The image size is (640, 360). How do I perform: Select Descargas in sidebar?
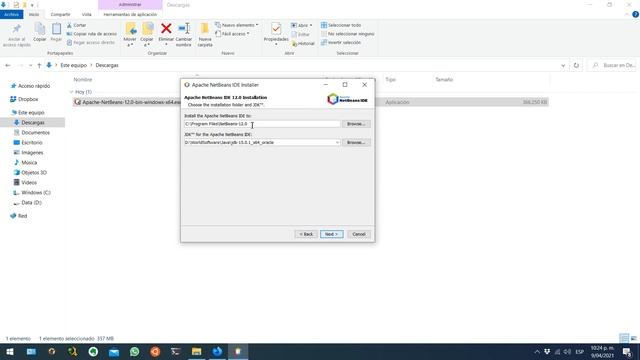pyautogui.click(x=33, y=122)
